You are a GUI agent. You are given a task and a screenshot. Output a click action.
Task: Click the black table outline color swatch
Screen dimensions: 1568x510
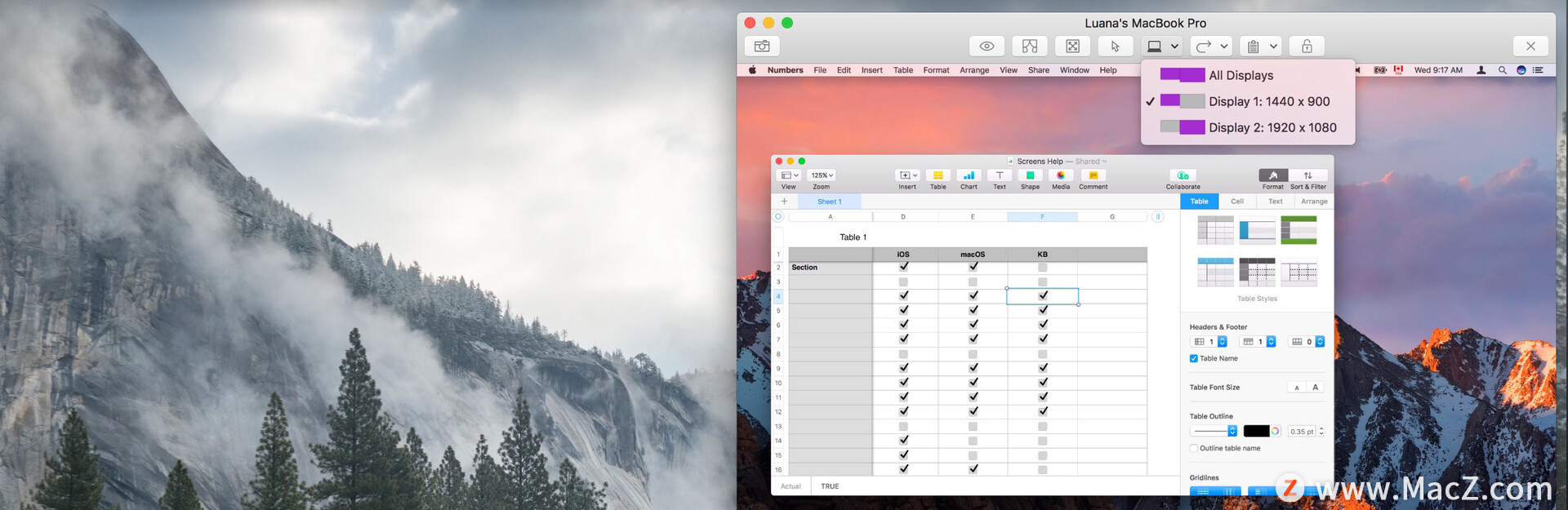click(x=1256, y=431)
